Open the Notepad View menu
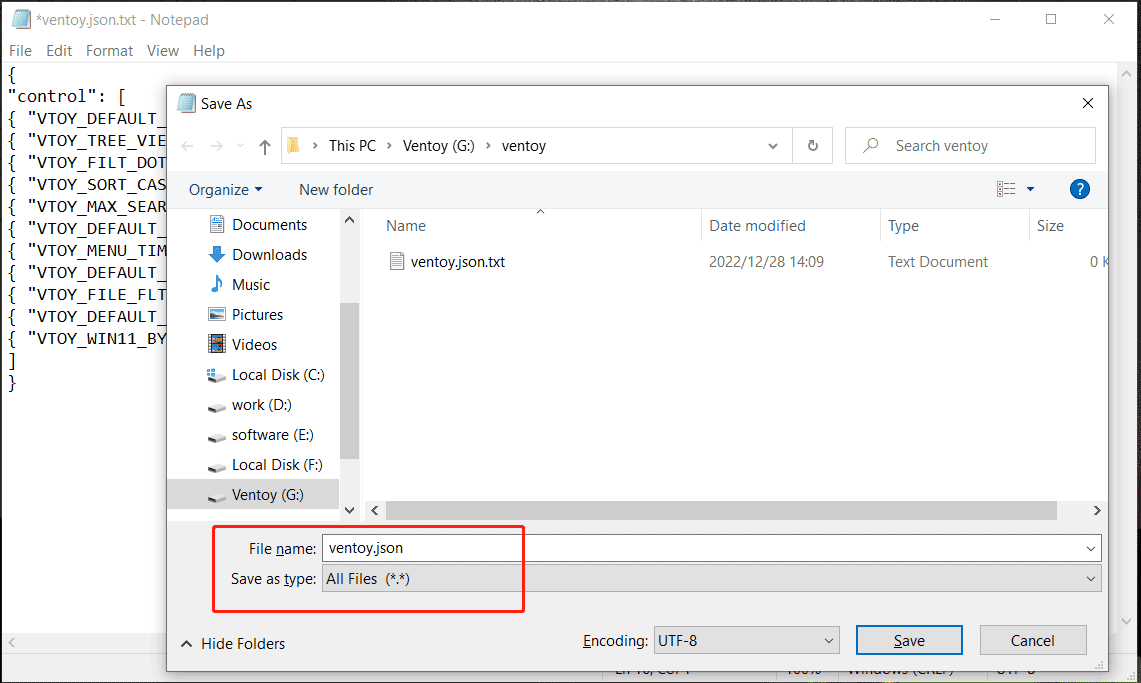1141x683 pixels. tap(162, 51)
